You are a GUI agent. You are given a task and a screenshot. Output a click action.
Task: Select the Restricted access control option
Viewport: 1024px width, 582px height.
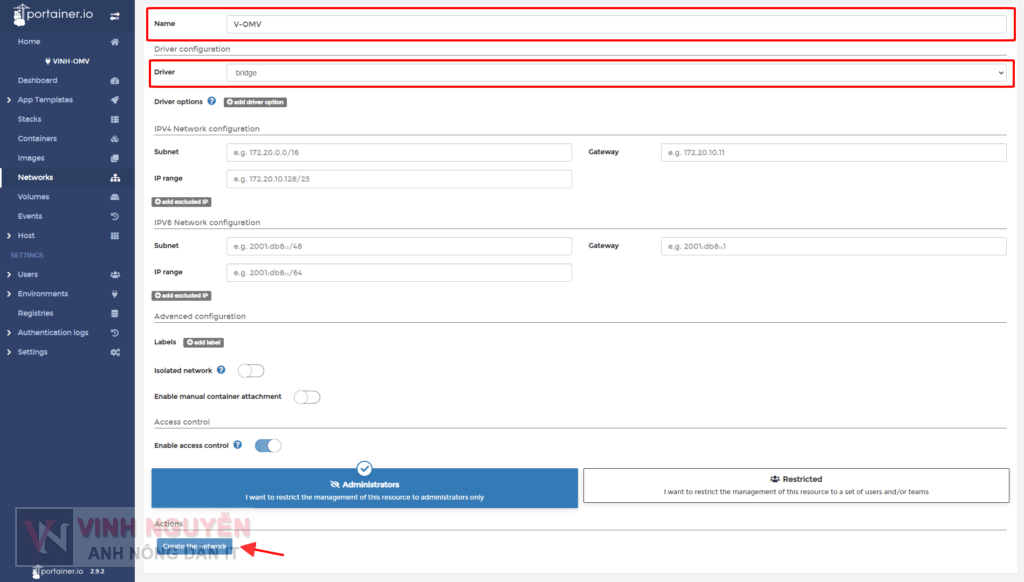[x=796, y=485]
